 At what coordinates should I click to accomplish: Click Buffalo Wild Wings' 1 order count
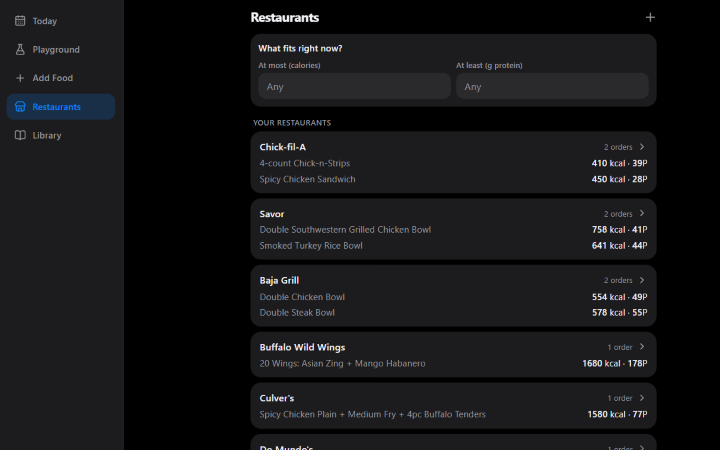click(x=620, y=347)
